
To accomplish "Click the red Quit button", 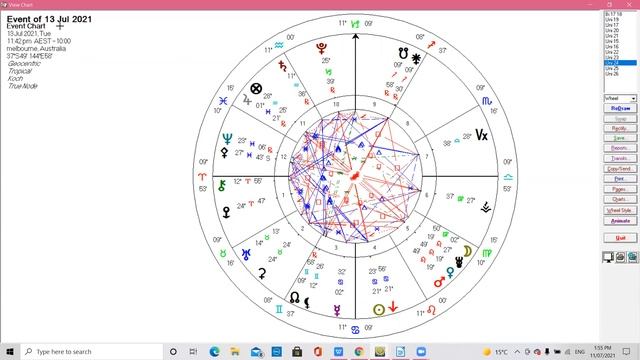I will 620,238.
